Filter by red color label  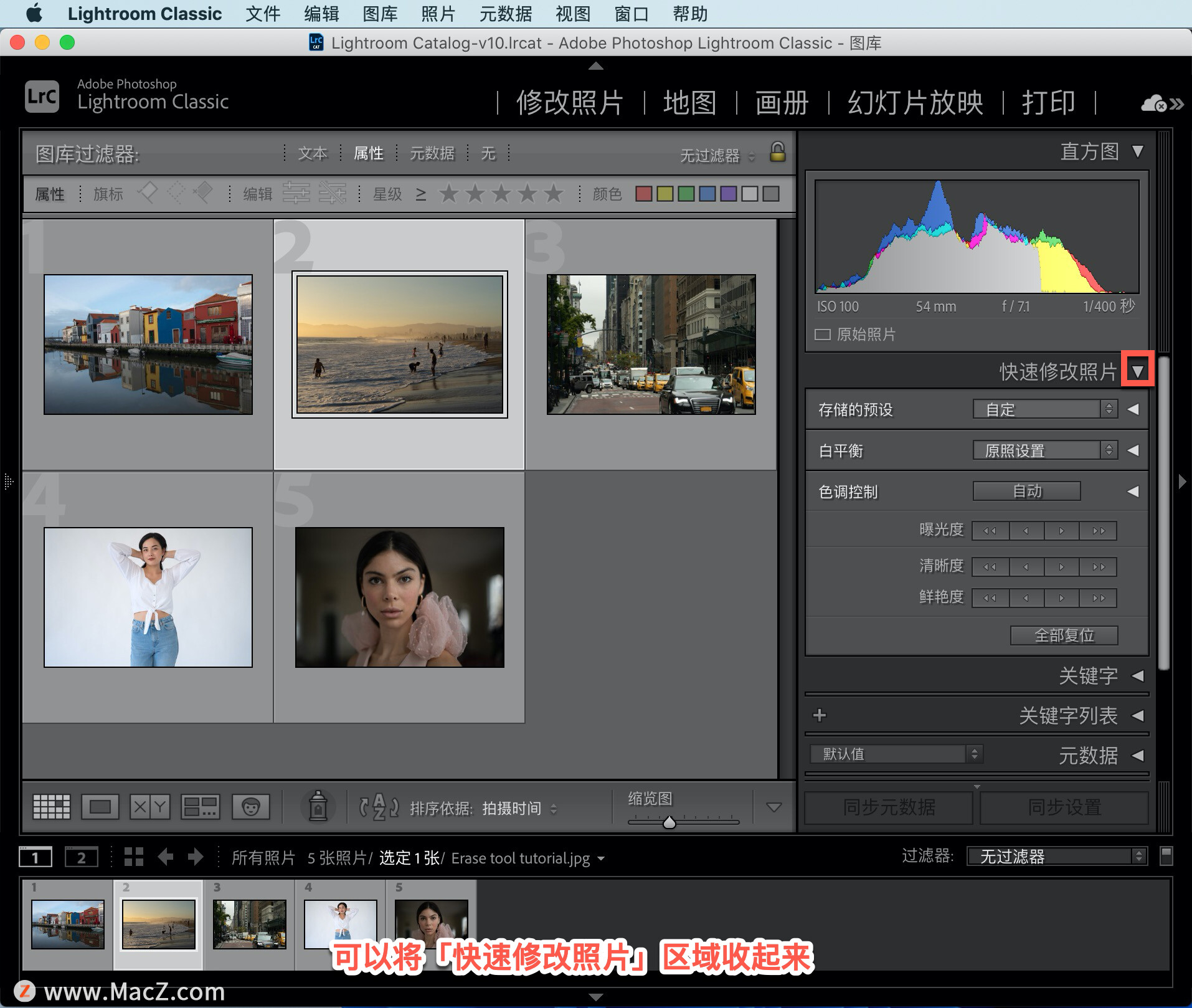pos(644,194)
